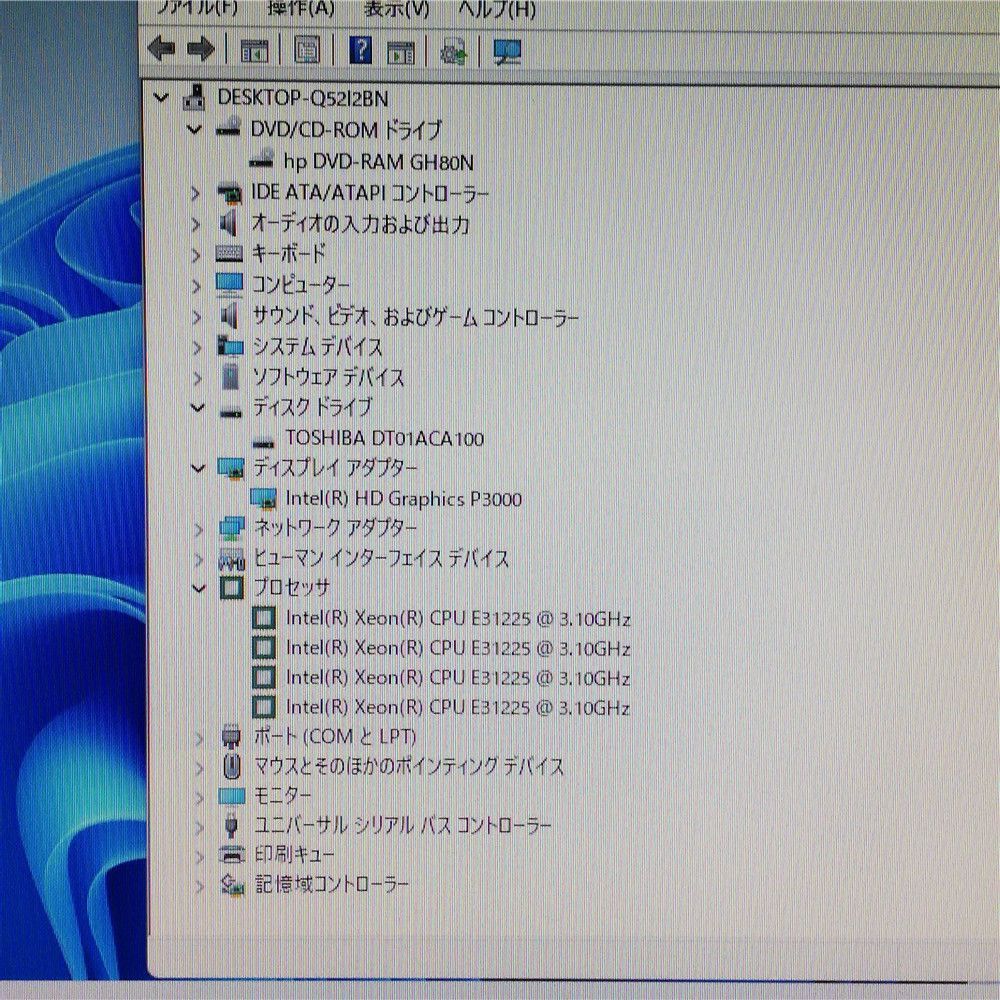Scan for hardware changes monitor icon
Screen dimensions: 1000x1000
pyautogui.click(x=507, y=51)
